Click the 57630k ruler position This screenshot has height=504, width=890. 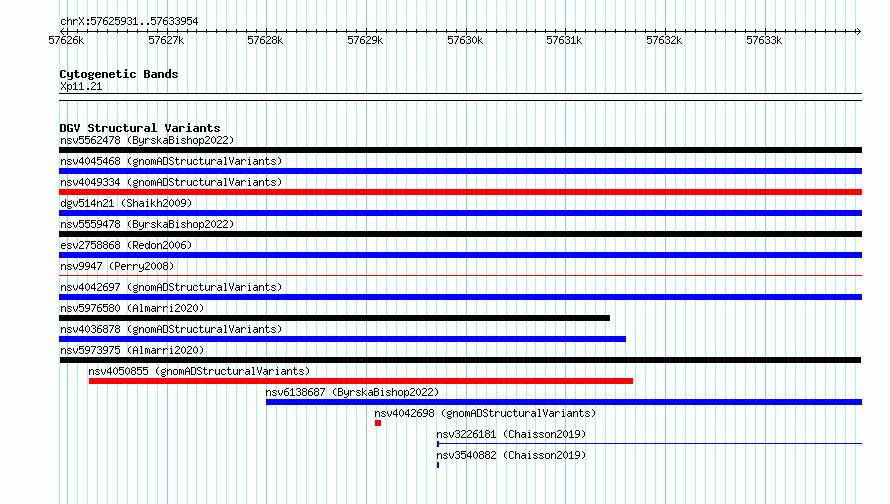click(x=465, y=40)
